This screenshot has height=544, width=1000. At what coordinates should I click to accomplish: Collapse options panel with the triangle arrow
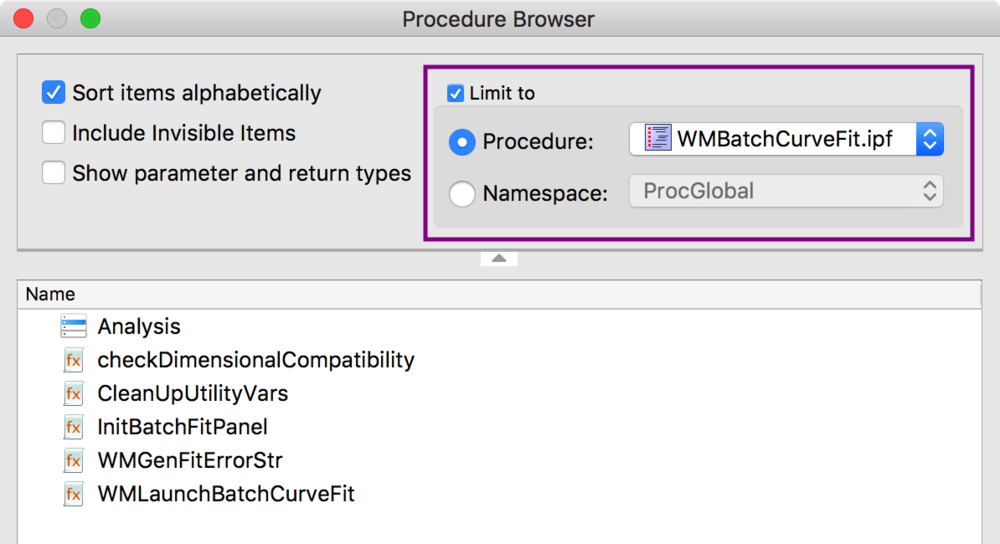[x=499, y=258]
